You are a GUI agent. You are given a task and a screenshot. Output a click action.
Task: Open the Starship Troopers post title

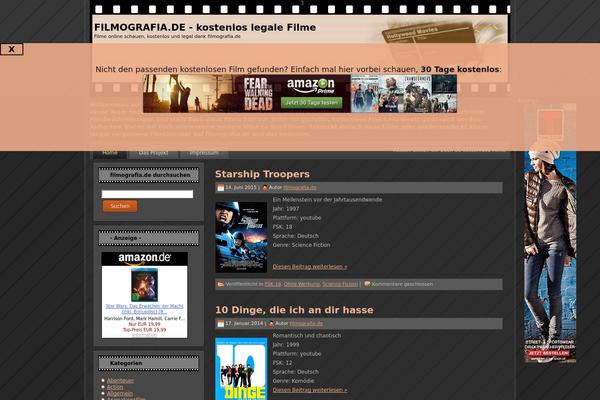(262, 174)
